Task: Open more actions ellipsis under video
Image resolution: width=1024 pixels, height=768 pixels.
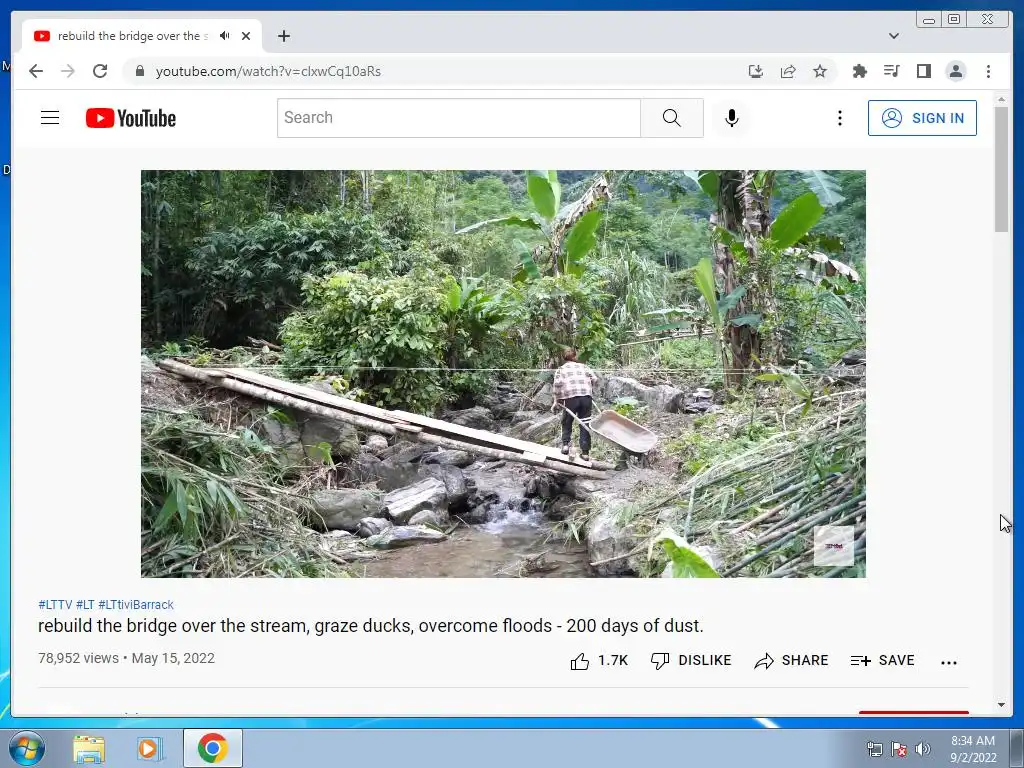Action: pyautogui.click(x=949, y=662)
